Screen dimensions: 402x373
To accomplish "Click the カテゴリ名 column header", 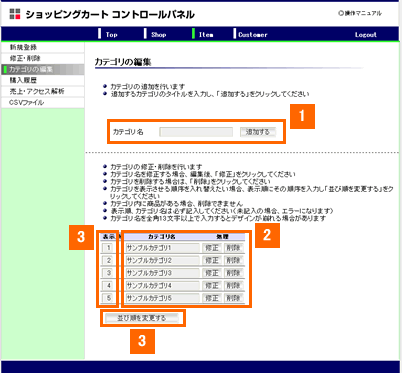I will pos(162,237).
